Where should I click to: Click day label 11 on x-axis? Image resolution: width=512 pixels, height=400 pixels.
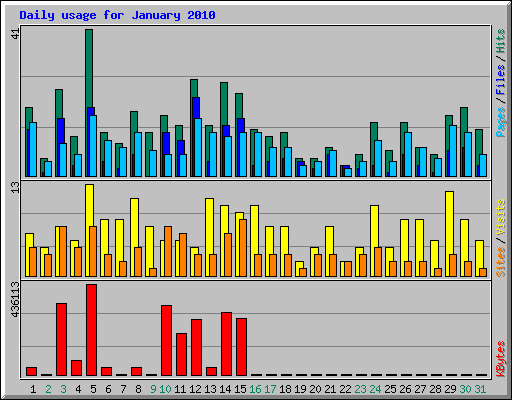(180, 389)
